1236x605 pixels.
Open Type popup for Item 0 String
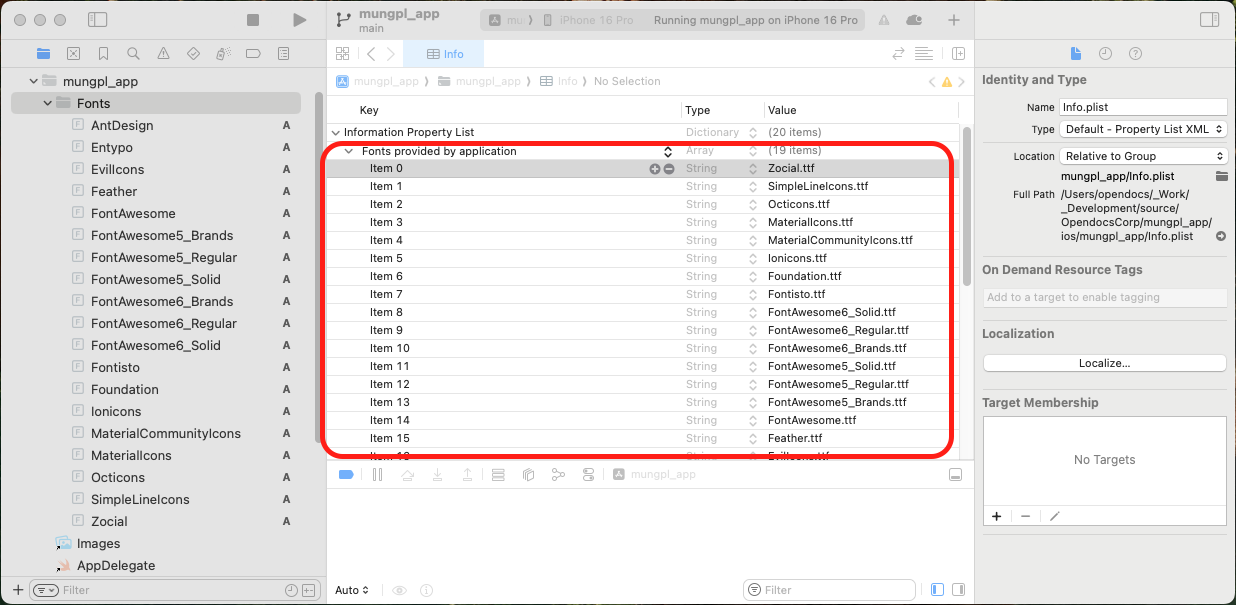pos(753,169)
